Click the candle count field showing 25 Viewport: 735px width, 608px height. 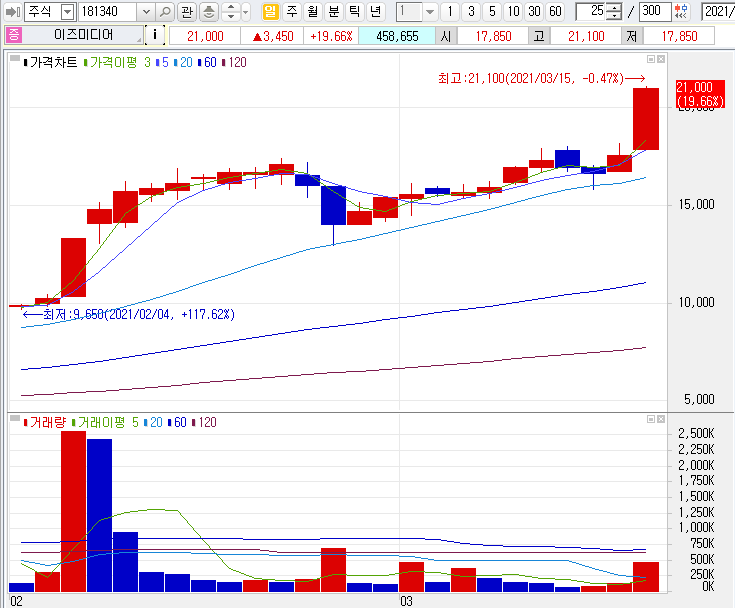(591, 11)
